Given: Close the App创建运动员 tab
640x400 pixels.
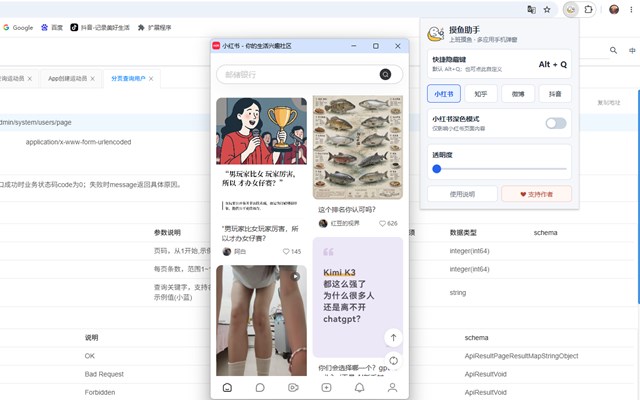Looking at the screenshot, I should [x=93, y=79].
